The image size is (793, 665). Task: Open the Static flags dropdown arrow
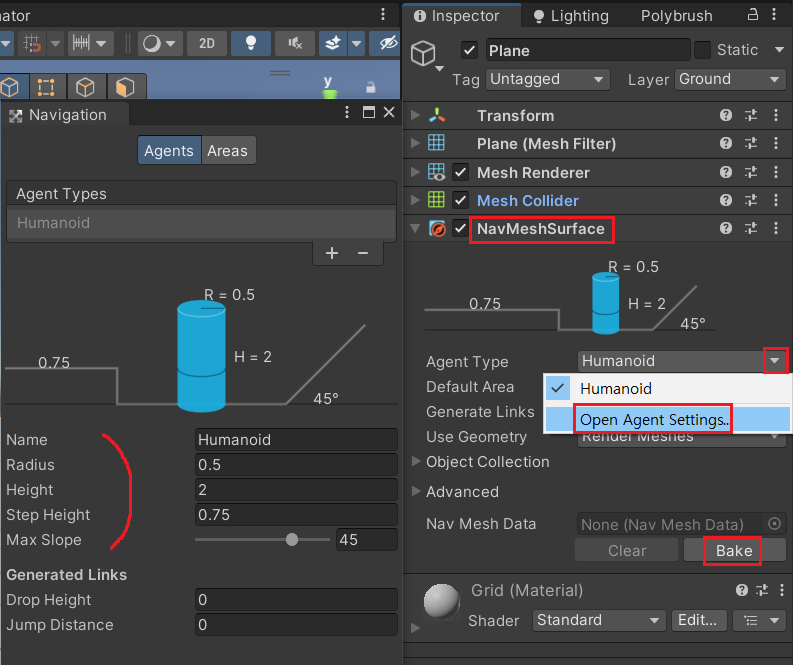(779, 50)
